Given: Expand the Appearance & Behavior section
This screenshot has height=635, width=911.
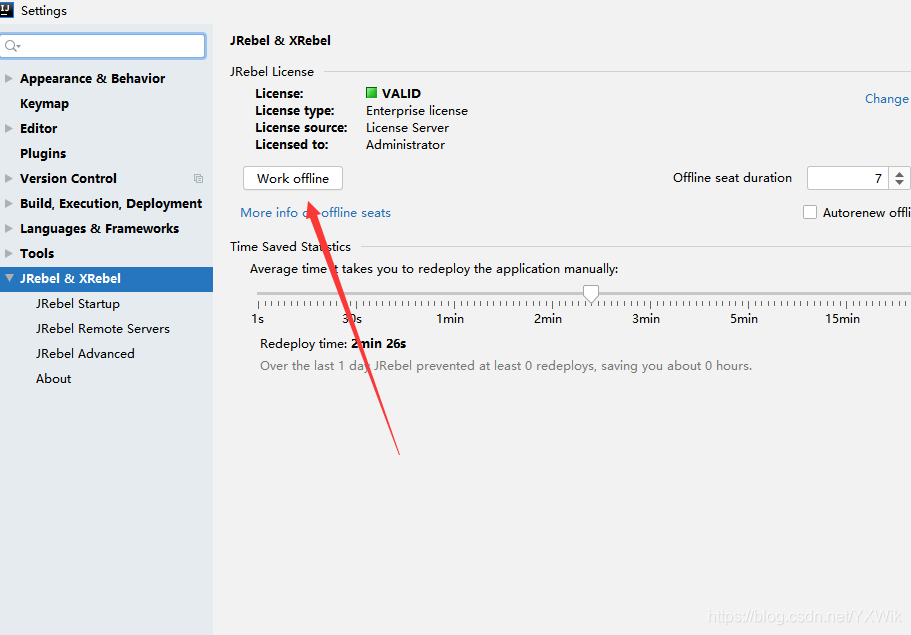Looking at the screenshot, I should pyautogui.click(x=9, y=78).
